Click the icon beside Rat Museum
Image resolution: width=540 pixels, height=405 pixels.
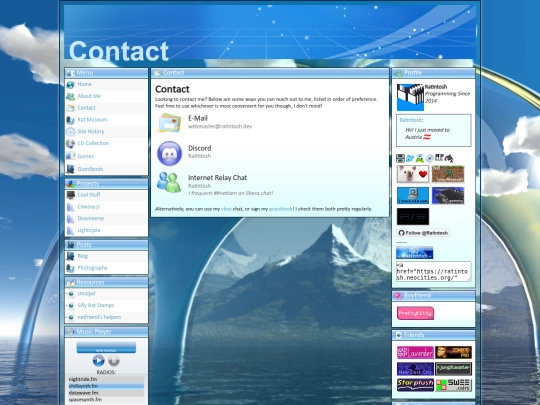coord(71,120)
